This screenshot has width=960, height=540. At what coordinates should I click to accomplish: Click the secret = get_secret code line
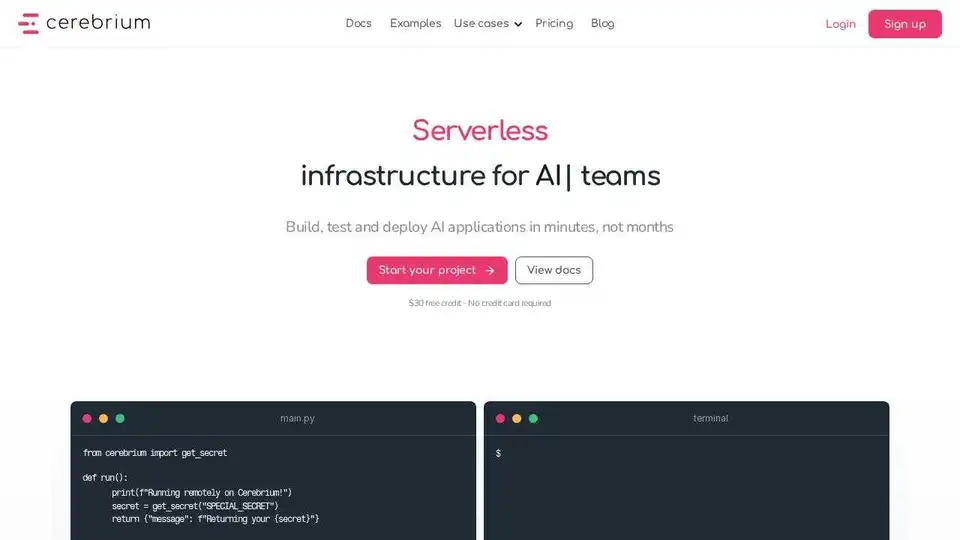(195, 506)
